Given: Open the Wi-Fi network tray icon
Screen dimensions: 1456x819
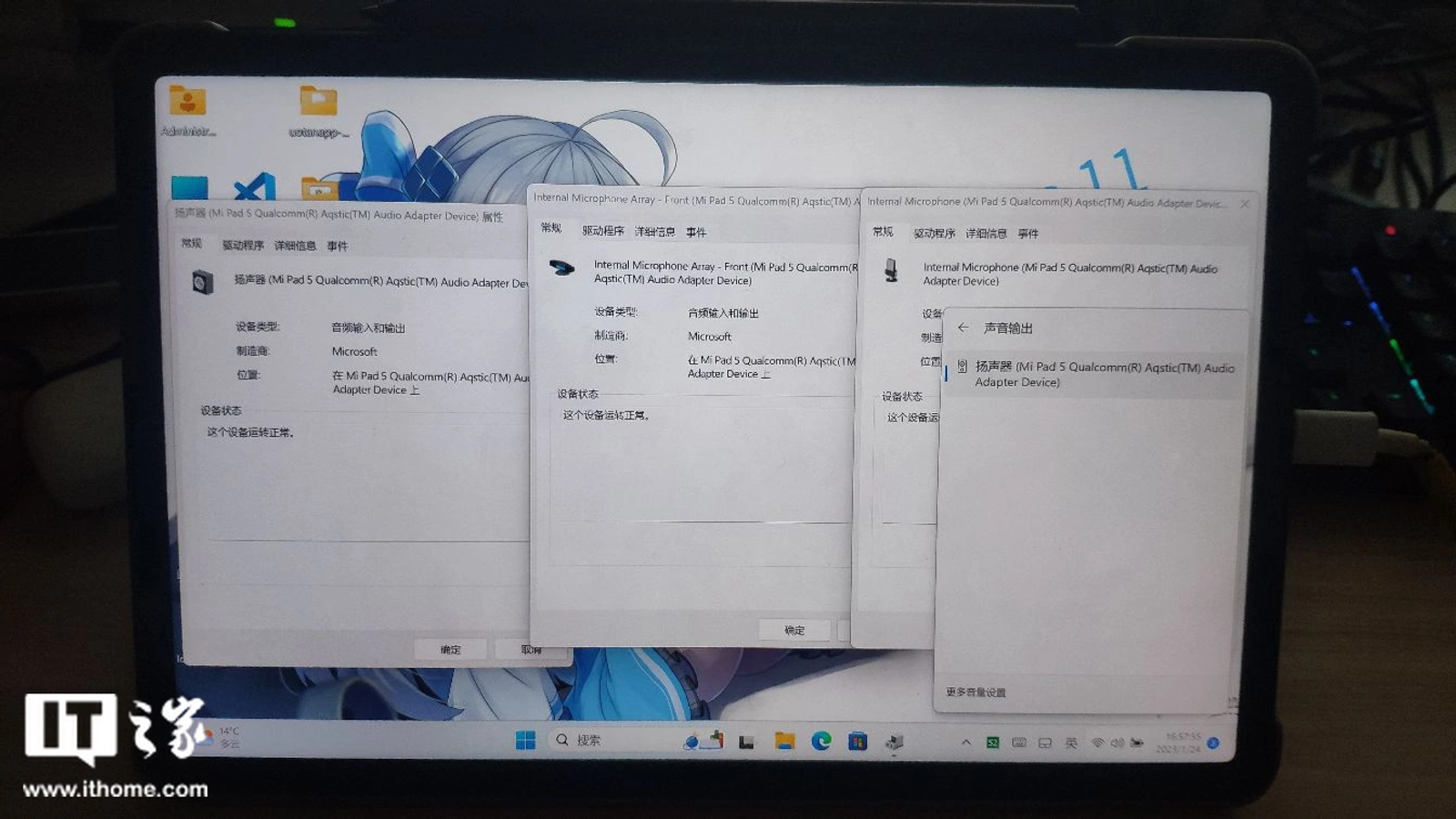Looking at the screenshot, I should (x=1098, y=743).
